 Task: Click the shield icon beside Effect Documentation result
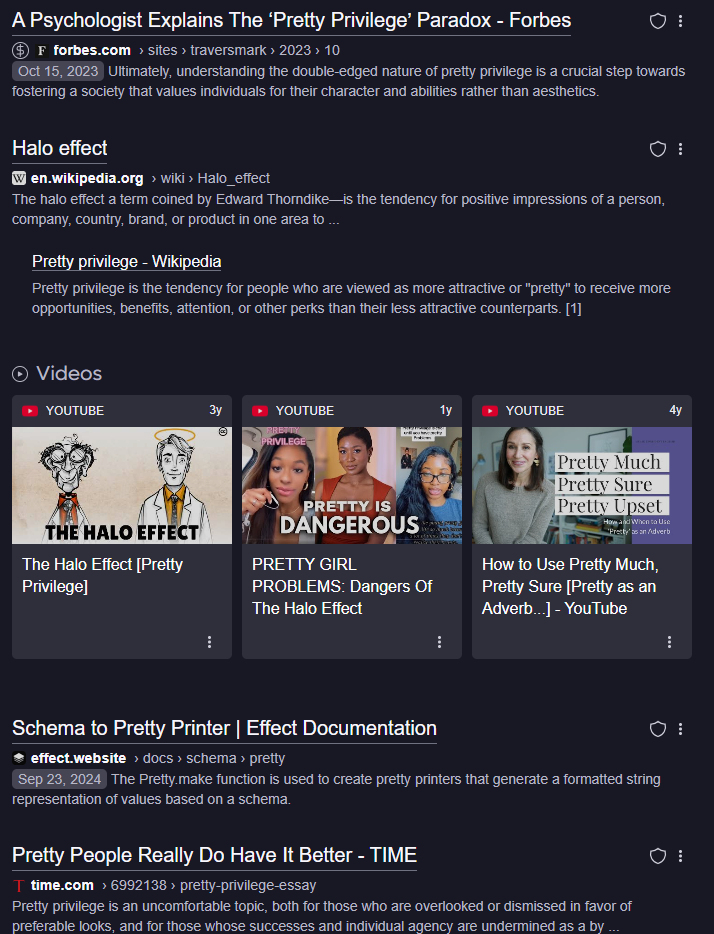[x=658, y=729]
